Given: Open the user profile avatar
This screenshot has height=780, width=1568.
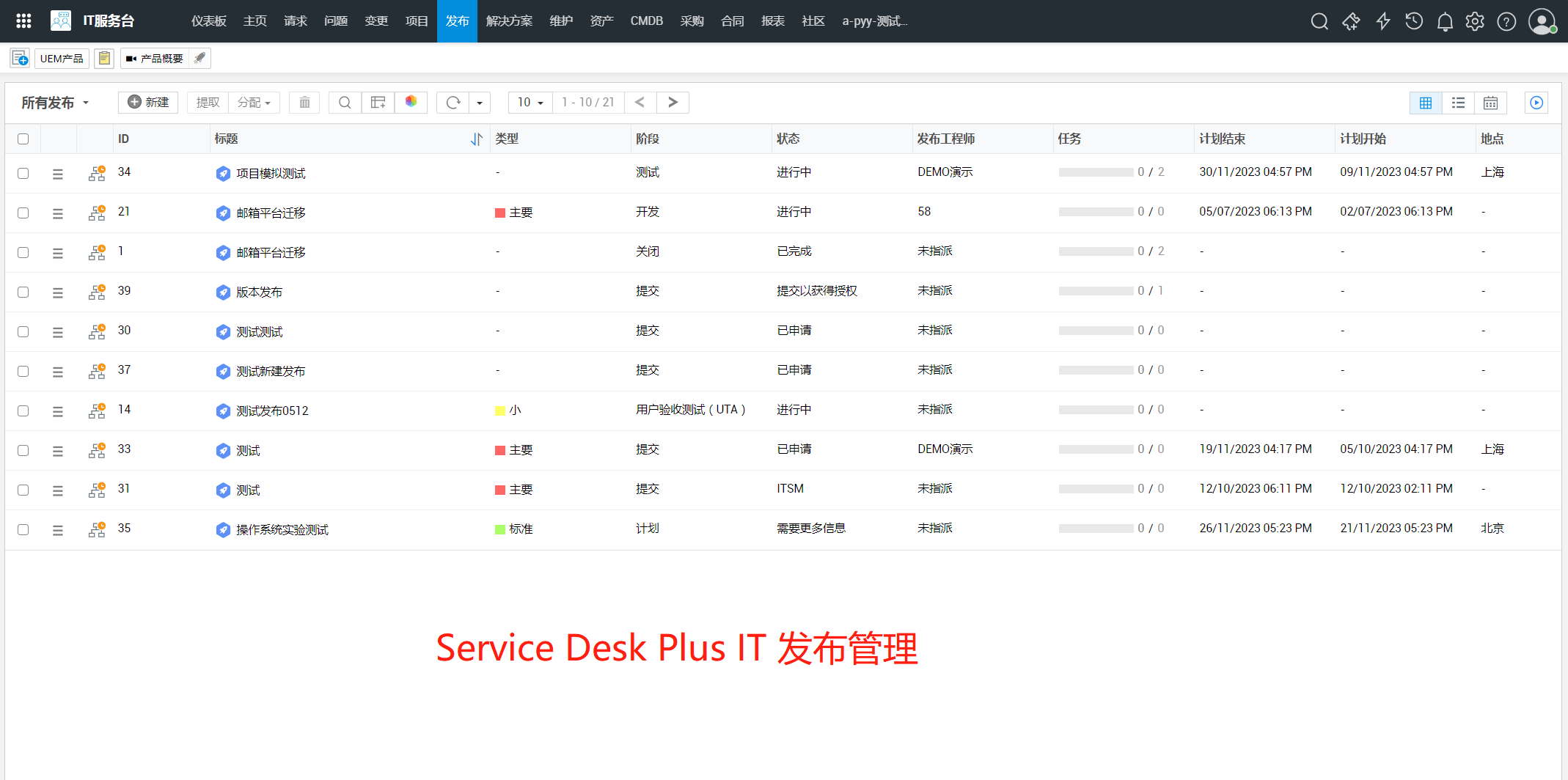Looking at the screenshot, I should pyautogui.click(x=1542, y=21).
